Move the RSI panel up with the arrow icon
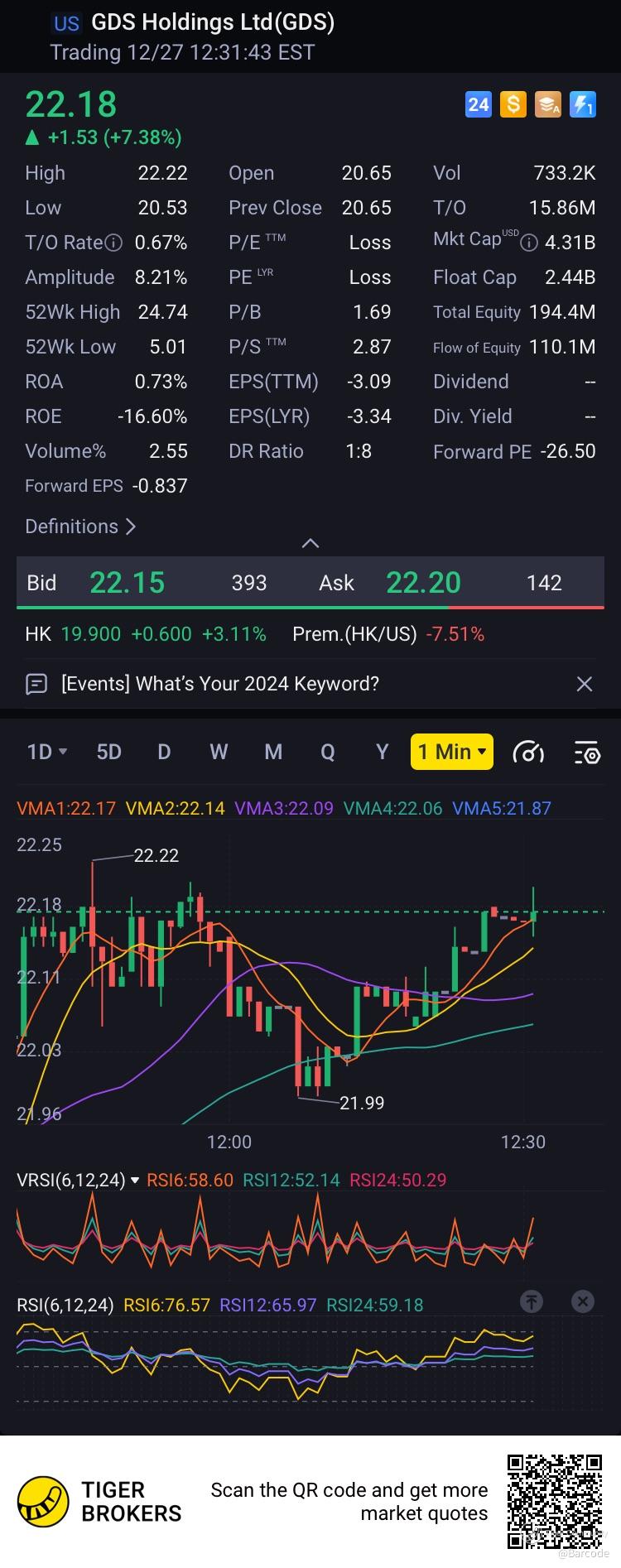 coord(532,1301)
